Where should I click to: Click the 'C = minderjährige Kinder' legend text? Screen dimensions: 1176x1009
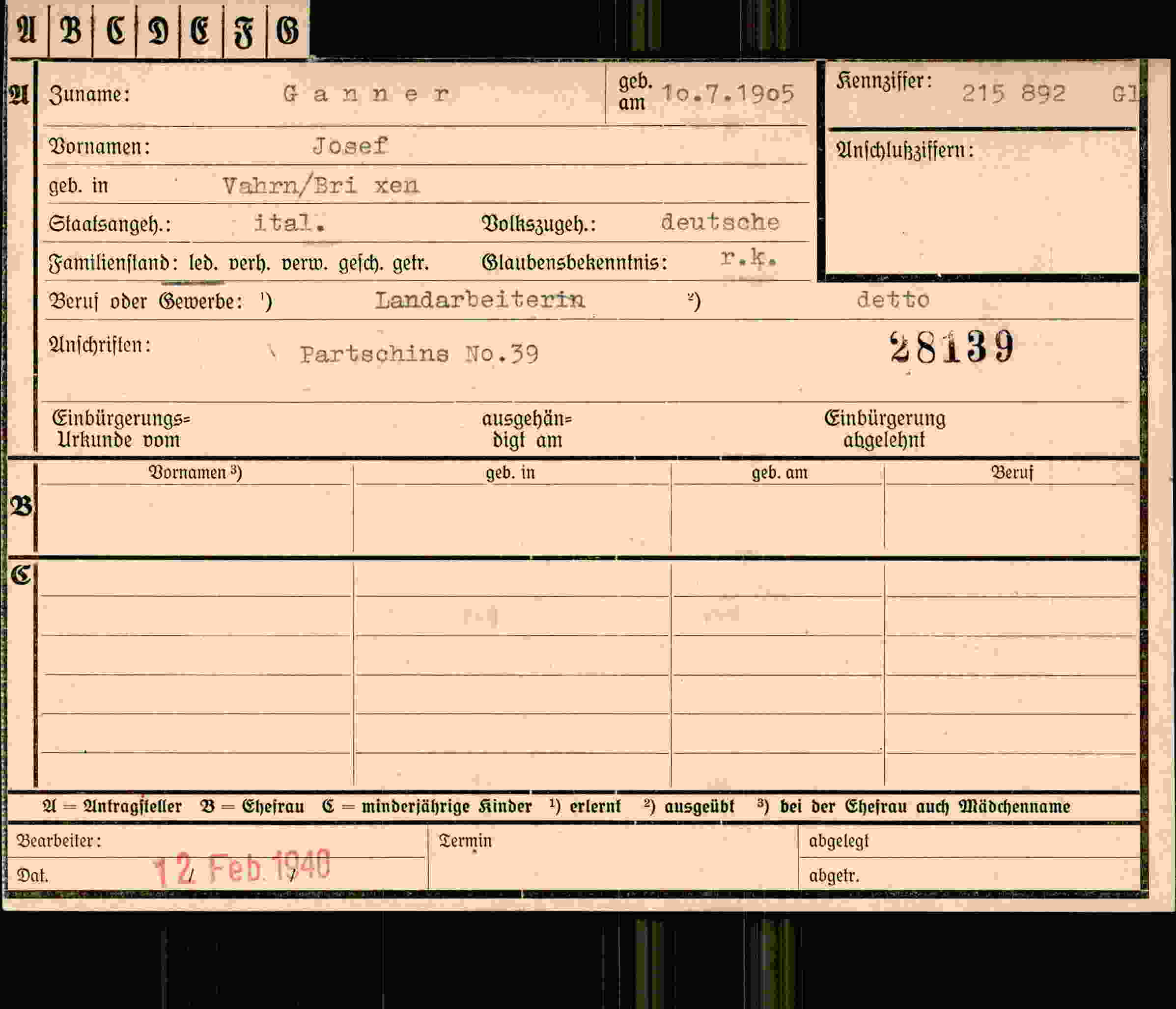point(427,807)
